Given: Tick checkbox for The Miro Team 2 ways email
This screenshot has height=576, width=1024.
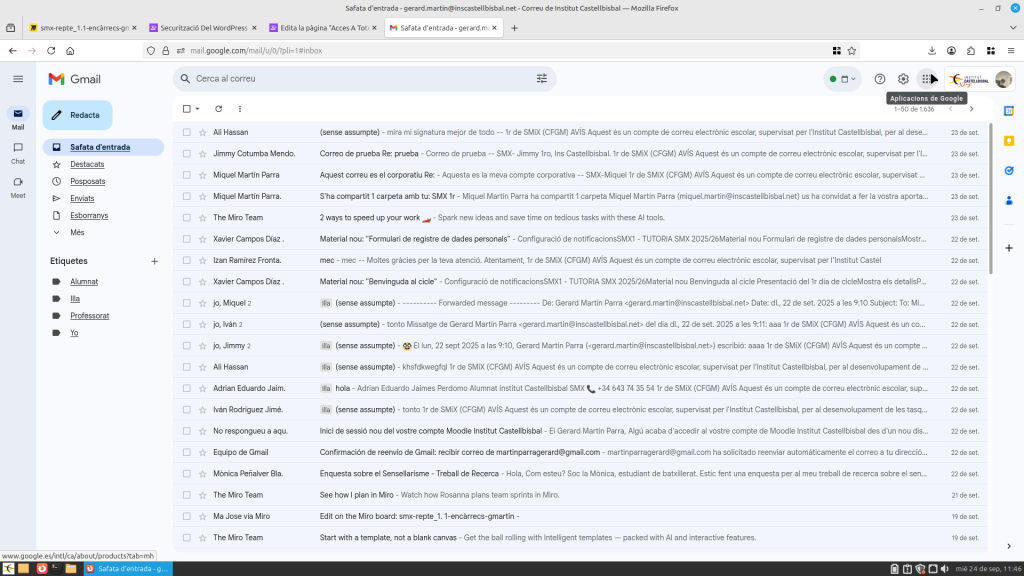Looking at the screenshot, I should 187,217.
